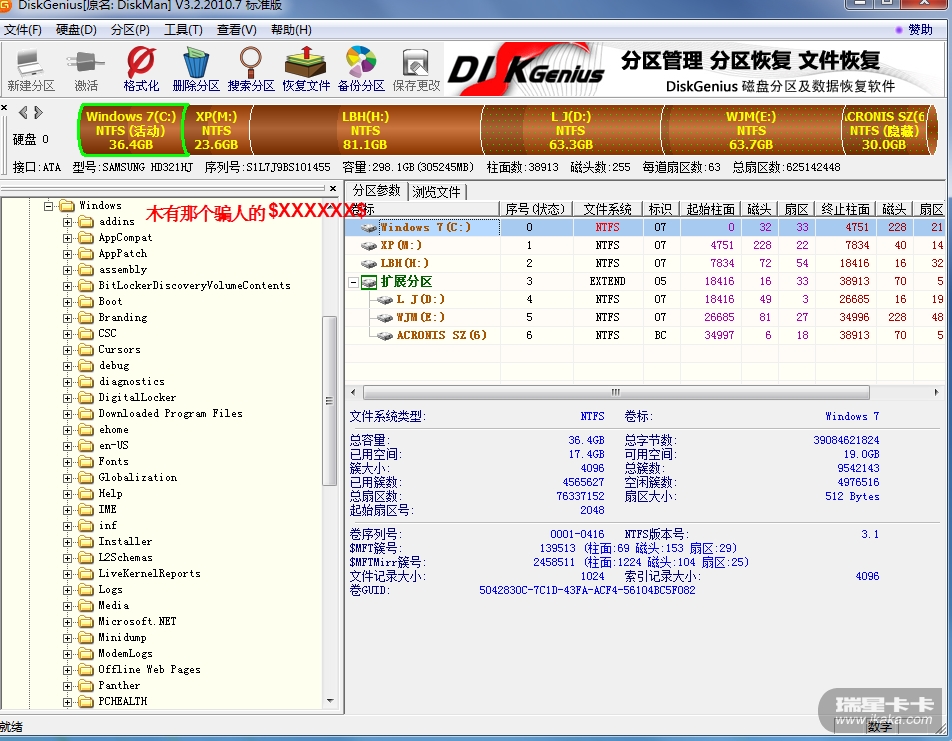This screenshot has height=741, width=952.
Task: Expand the Cursors folder node
Action: tap(67, 350)
